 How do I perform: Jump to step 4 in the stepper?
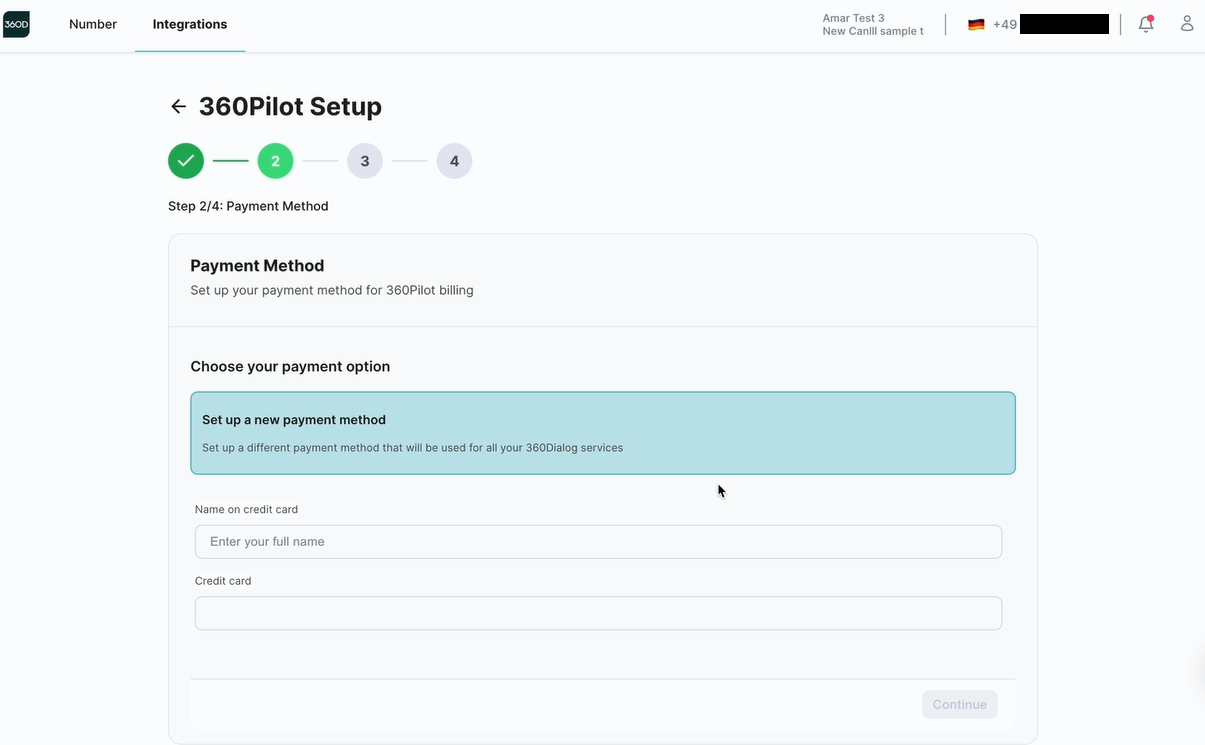tap(454, 161)
